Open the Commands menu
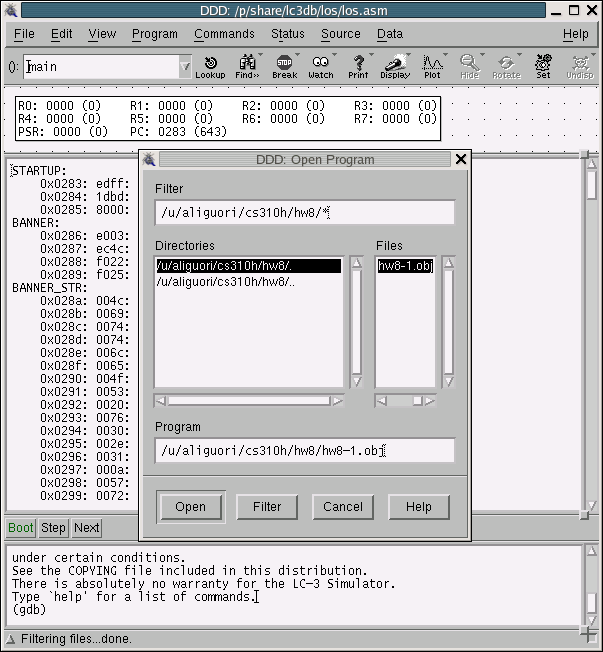 (224, 34)
